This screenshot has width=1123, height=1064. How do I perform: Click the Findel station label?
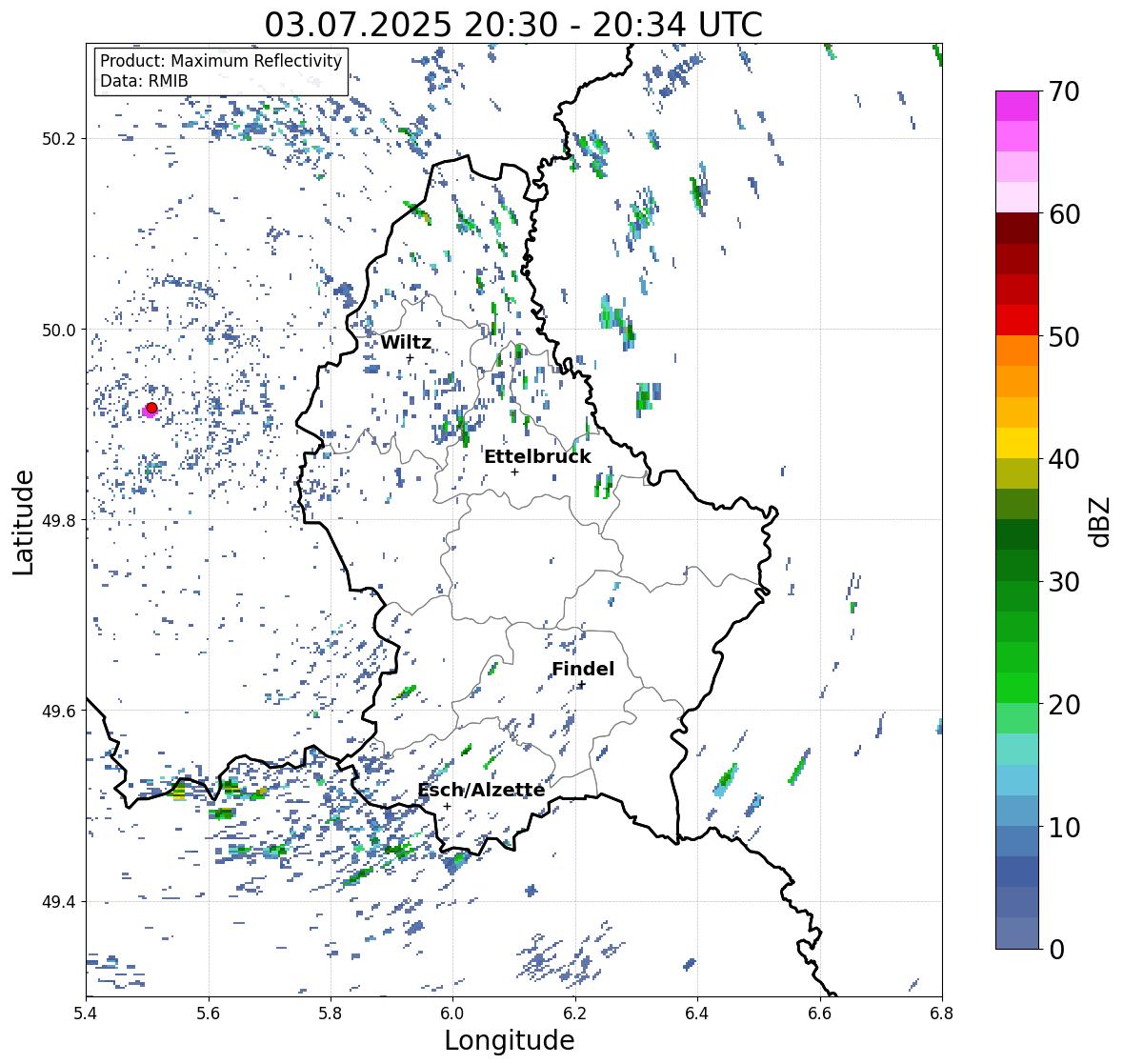click(583, 669)
